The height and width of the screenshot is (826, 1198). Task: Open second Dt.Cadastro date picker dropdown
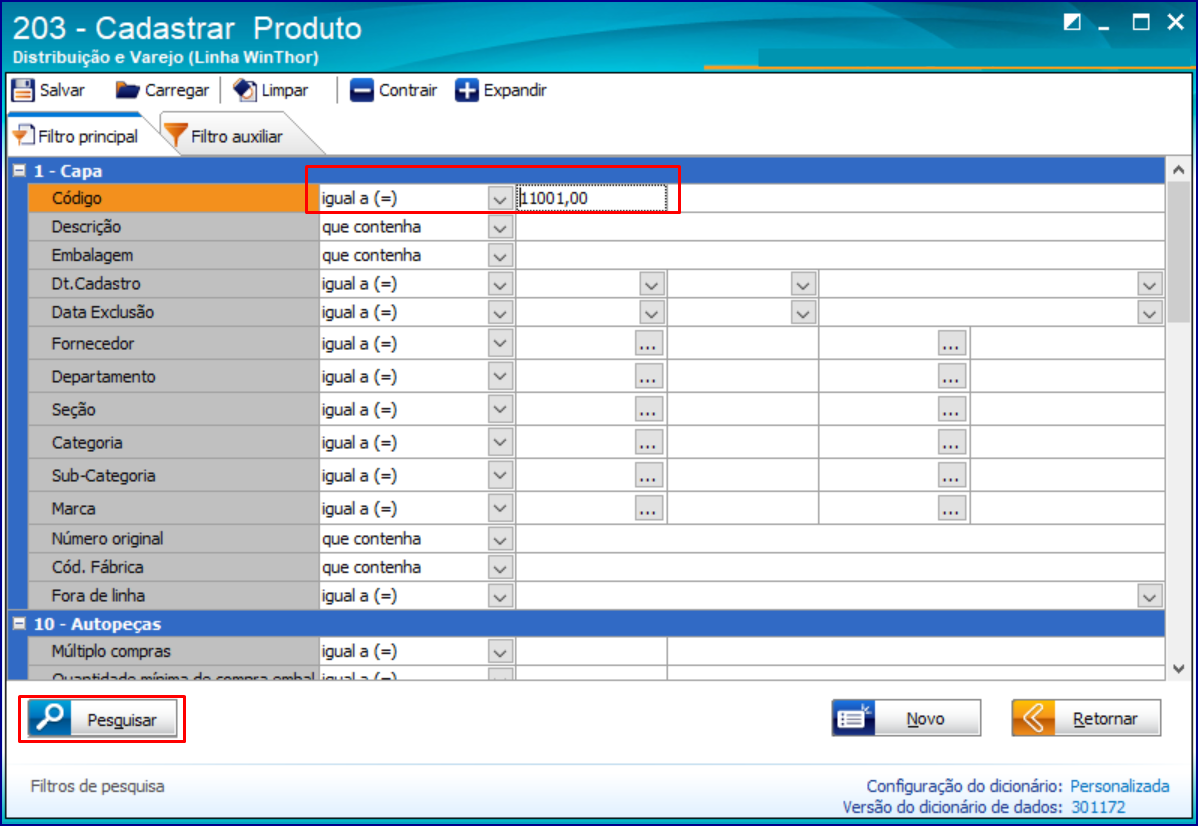pos(802,284)
